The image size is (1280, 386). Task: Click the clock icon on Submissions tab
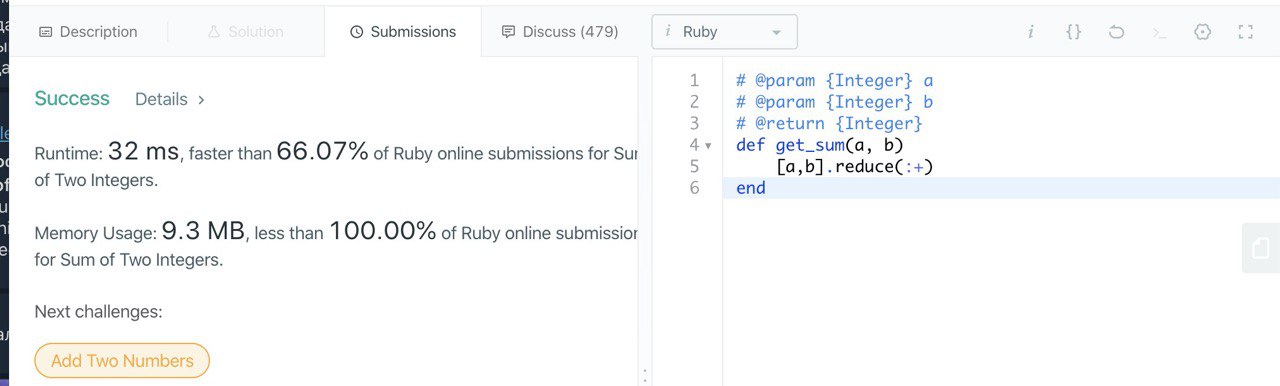point(356,32)
